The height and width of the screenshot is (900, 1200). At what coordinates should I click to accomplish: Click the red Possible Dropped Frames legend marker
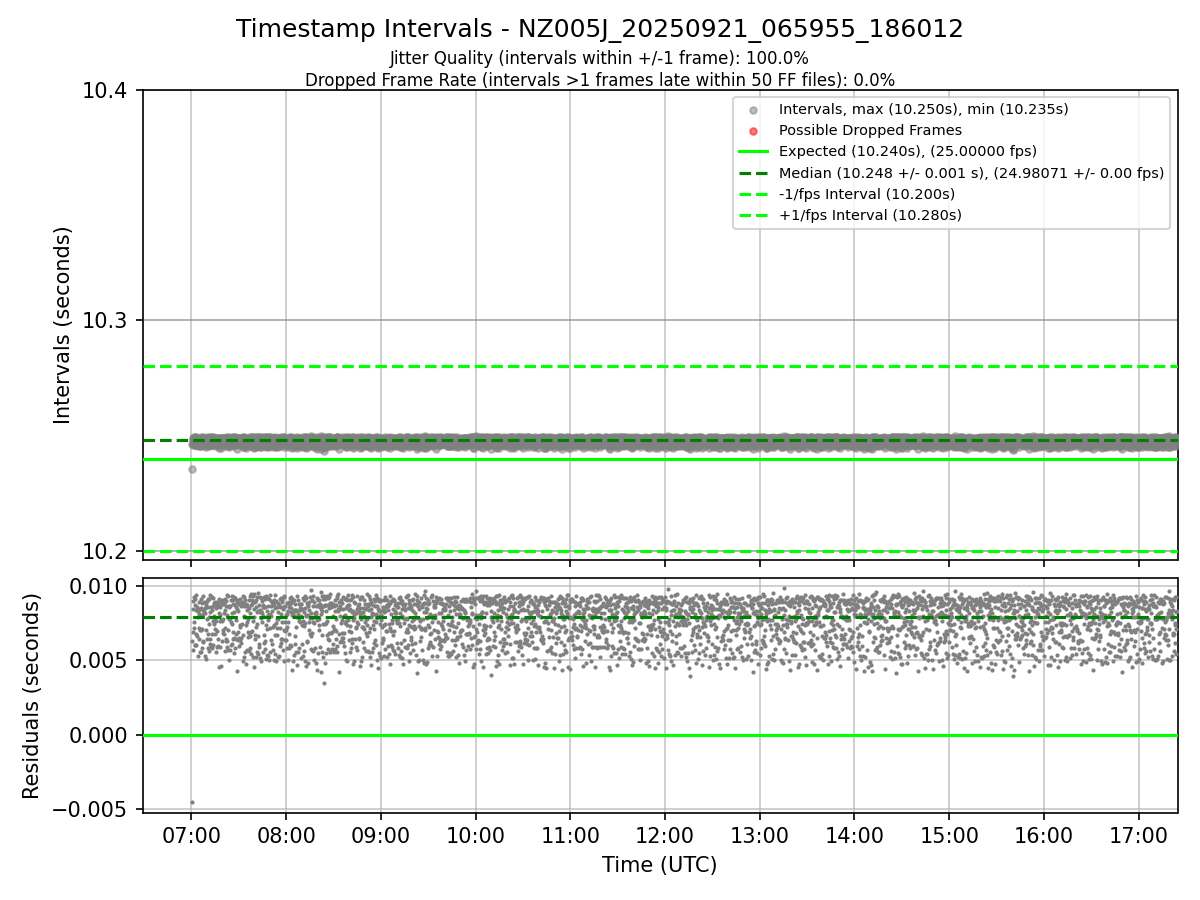point(754,131)
